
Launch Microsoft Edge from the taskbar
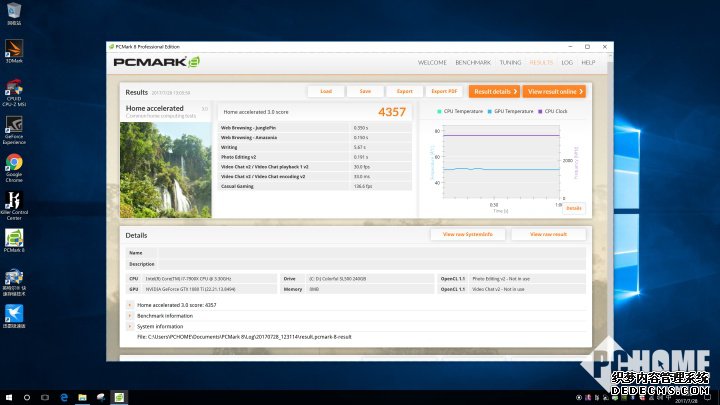tap(64, 397)
